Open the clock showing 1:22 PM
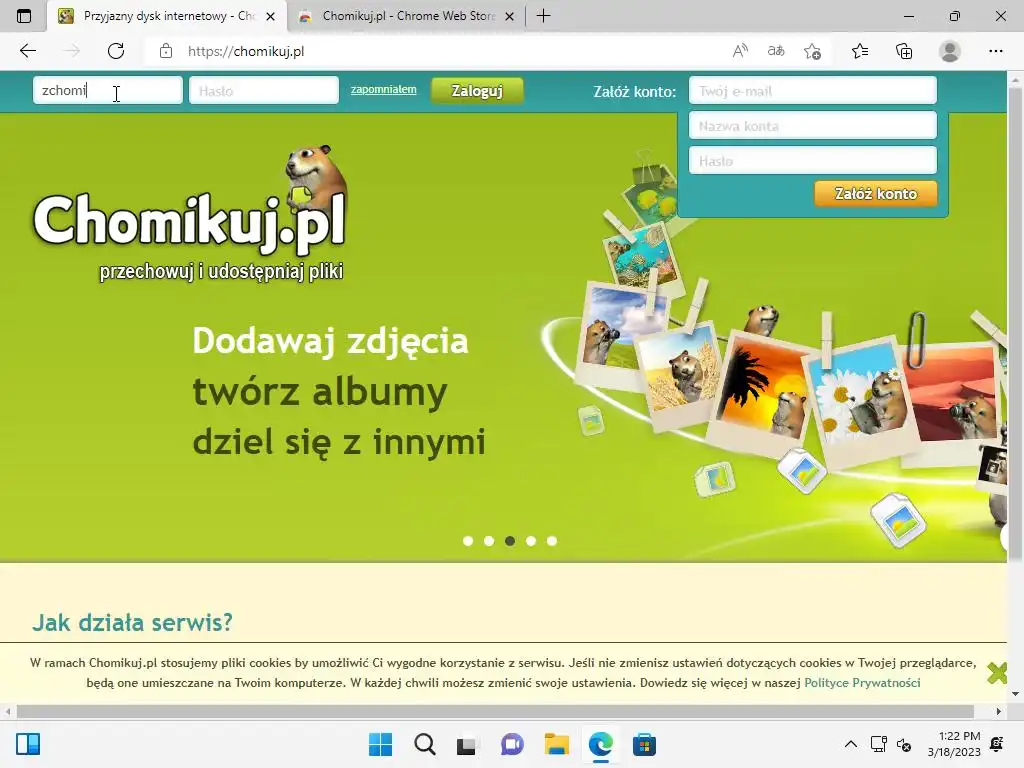The width and height of the screenshot is (1024, 768). pos(954,744)
